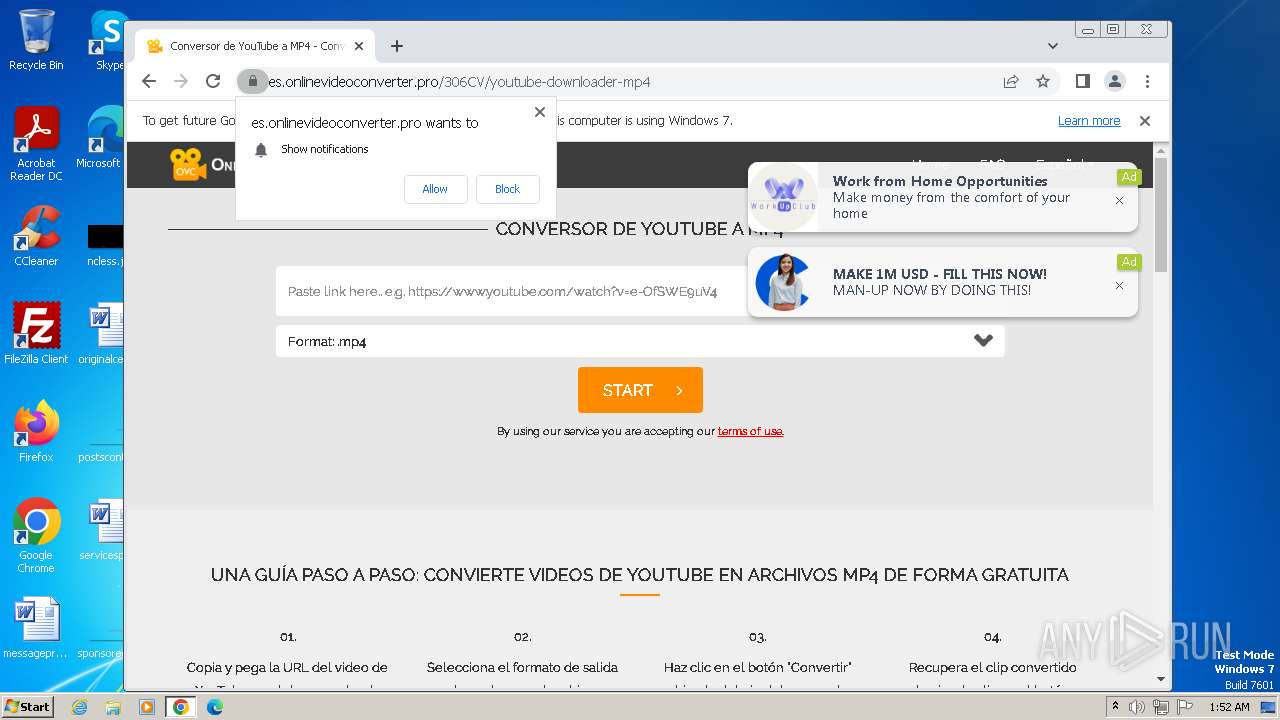Open the Windows Start menu
Viewport: 1280px width, 720px height.
tap(27, 706)
